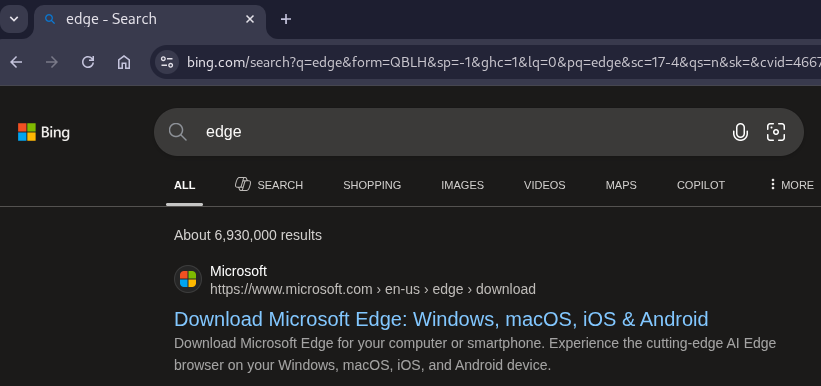Image resolution: width=821 pixels, height=386 pixels.
Task: Go back to the previous page
Action: click(x=16, y=62)
